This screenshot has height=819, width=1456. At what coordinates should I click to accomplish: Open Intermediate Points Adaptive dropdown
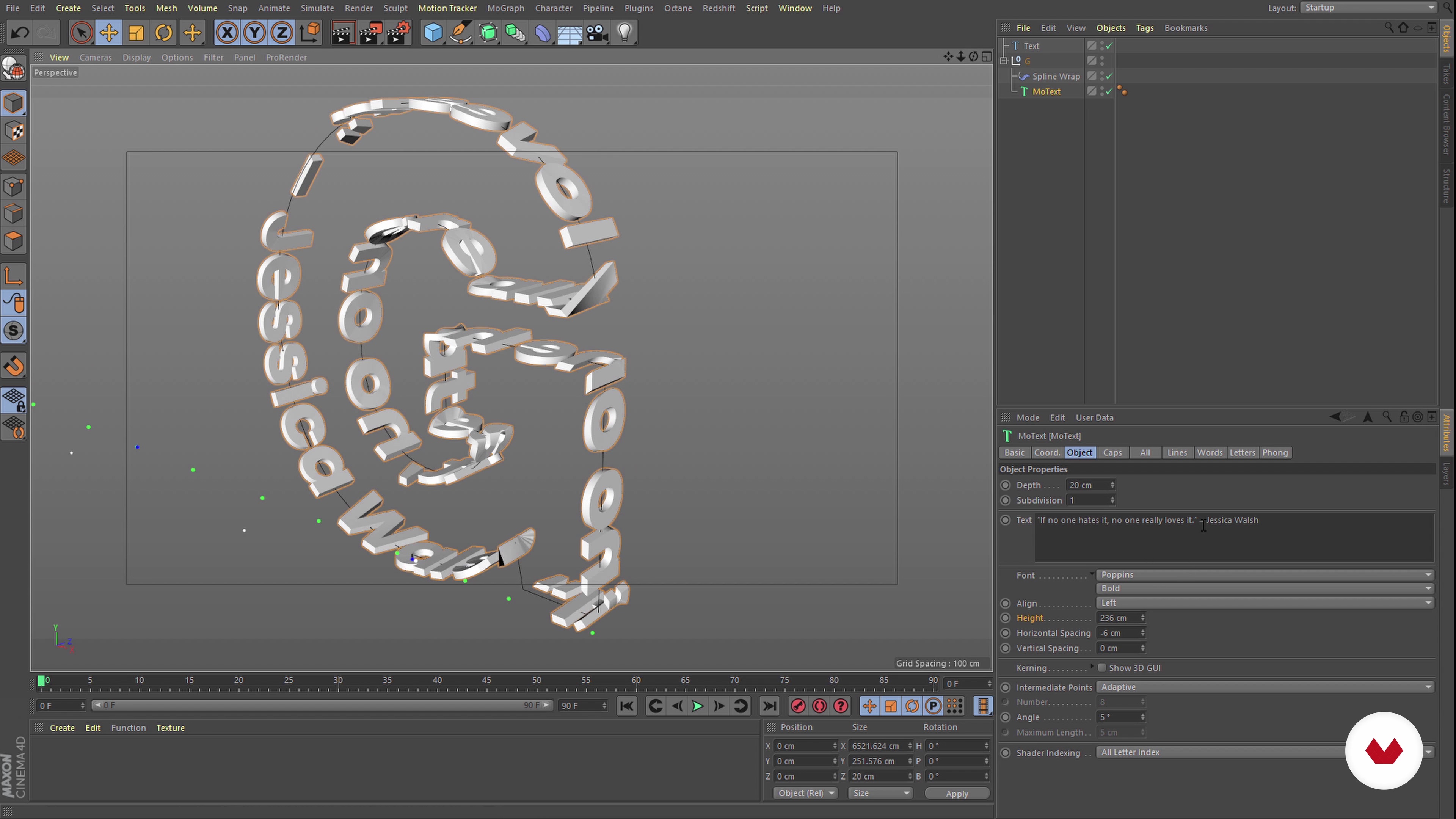point(1265,687)
